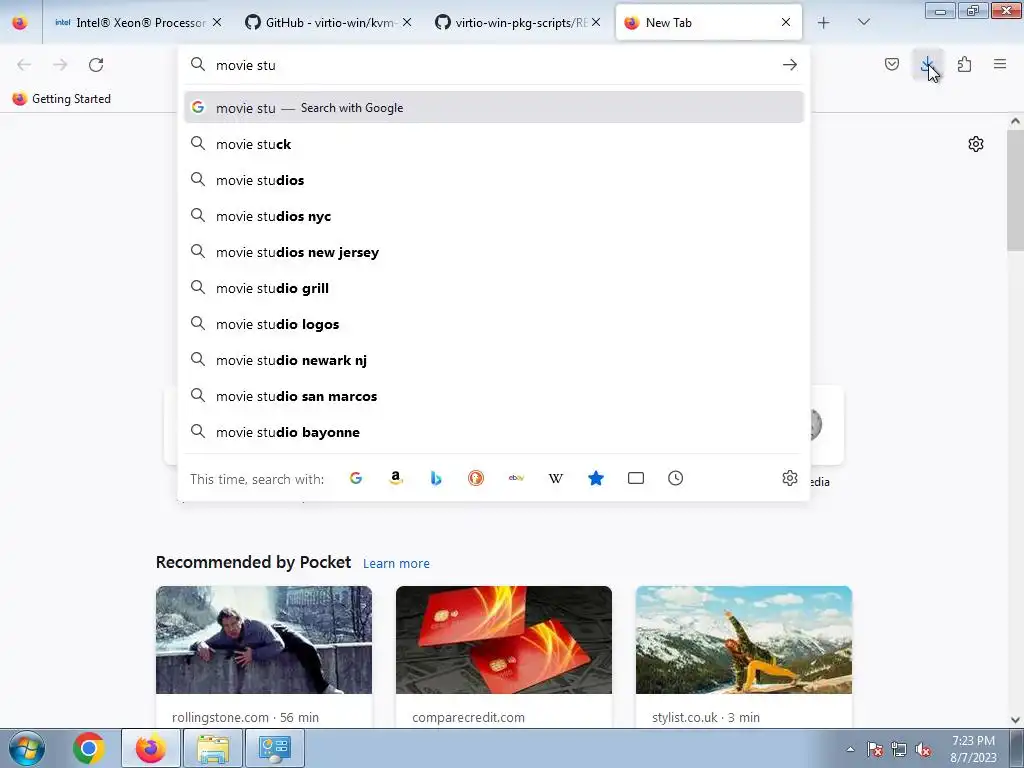Viewport: 1024px width, 768px height.
Task: Choose suggestion 'movie studios new jersey'
Action: pos(494,251)
